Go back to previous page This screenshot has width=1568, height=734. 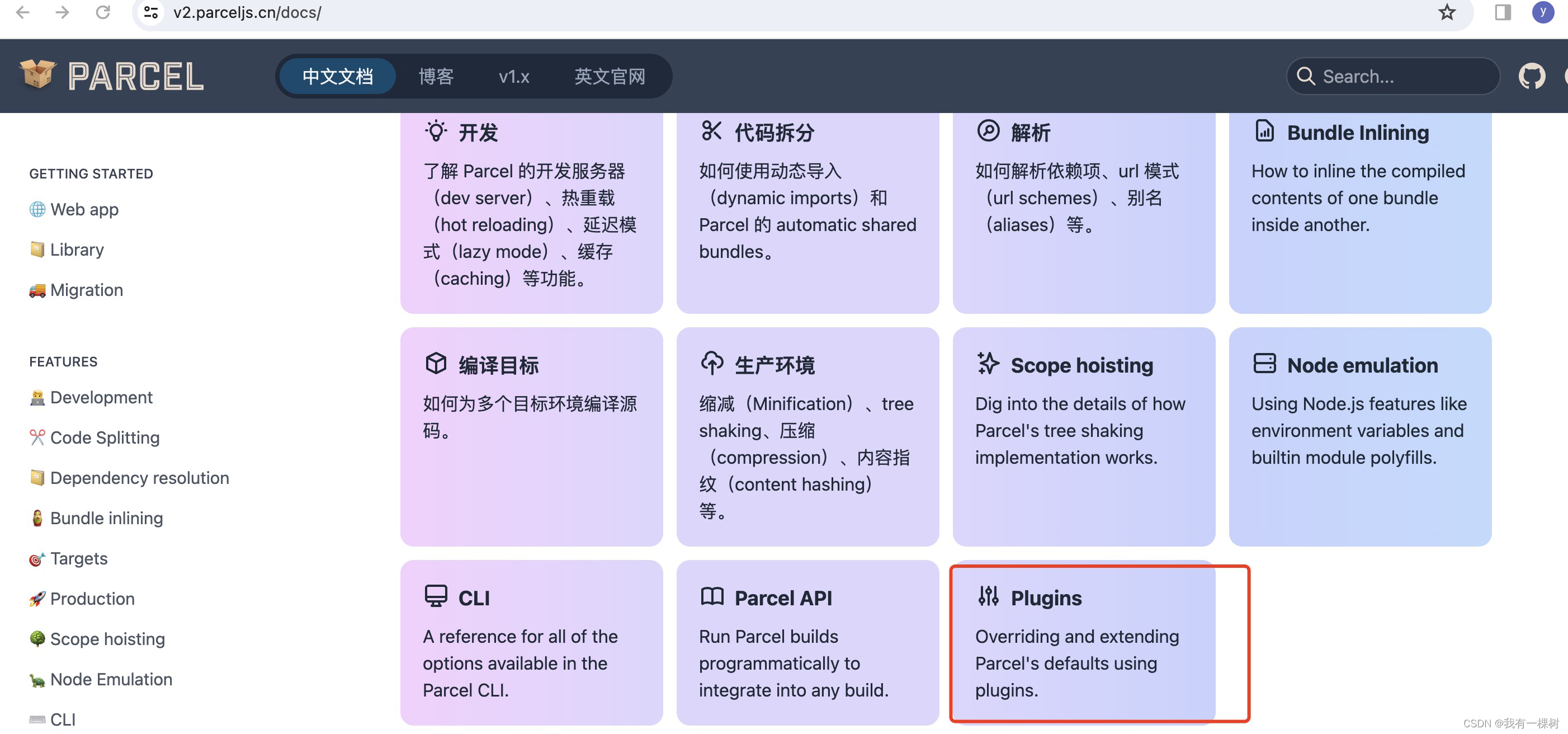pos(22,12)
